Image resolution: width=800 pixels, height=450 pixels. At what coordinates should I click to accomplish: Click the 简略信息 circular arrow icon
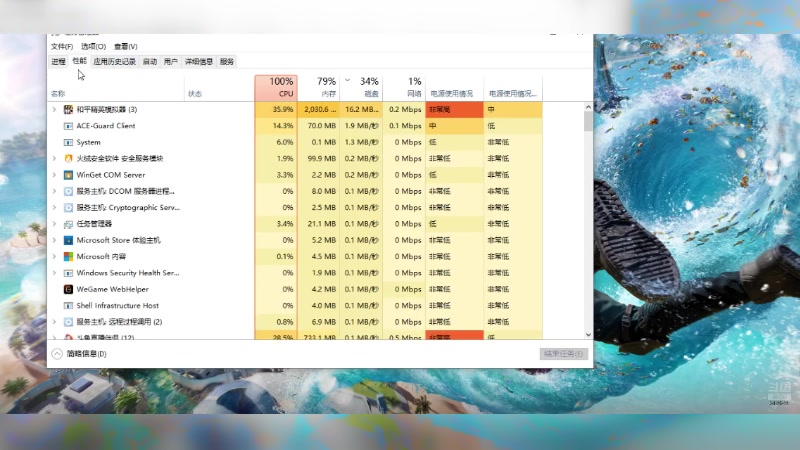click(x=57, y=354)
